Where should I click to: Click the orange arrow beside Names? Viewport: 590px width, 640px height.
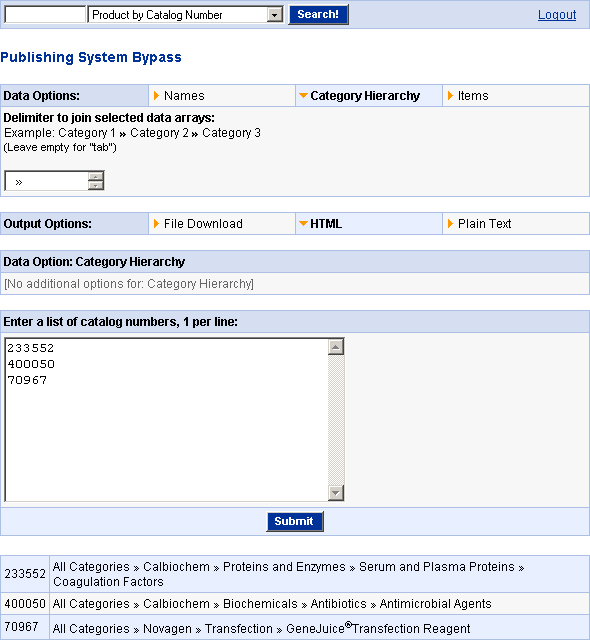coord(156,96)
